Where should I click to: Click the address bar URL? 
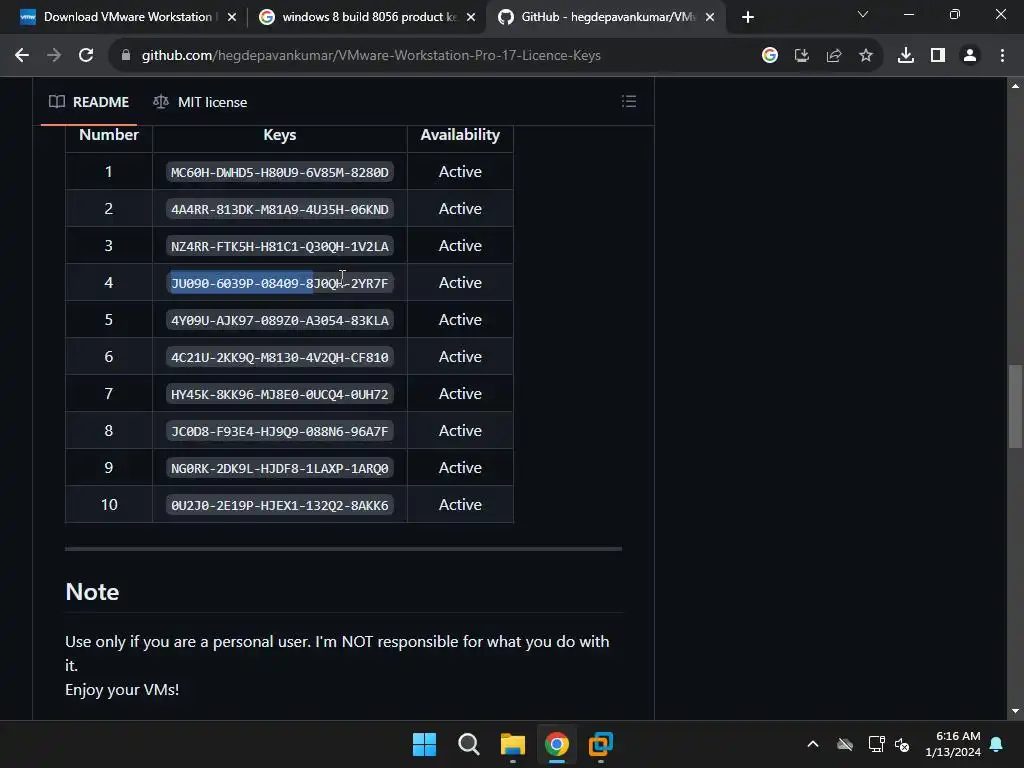[x=371, y=56]
